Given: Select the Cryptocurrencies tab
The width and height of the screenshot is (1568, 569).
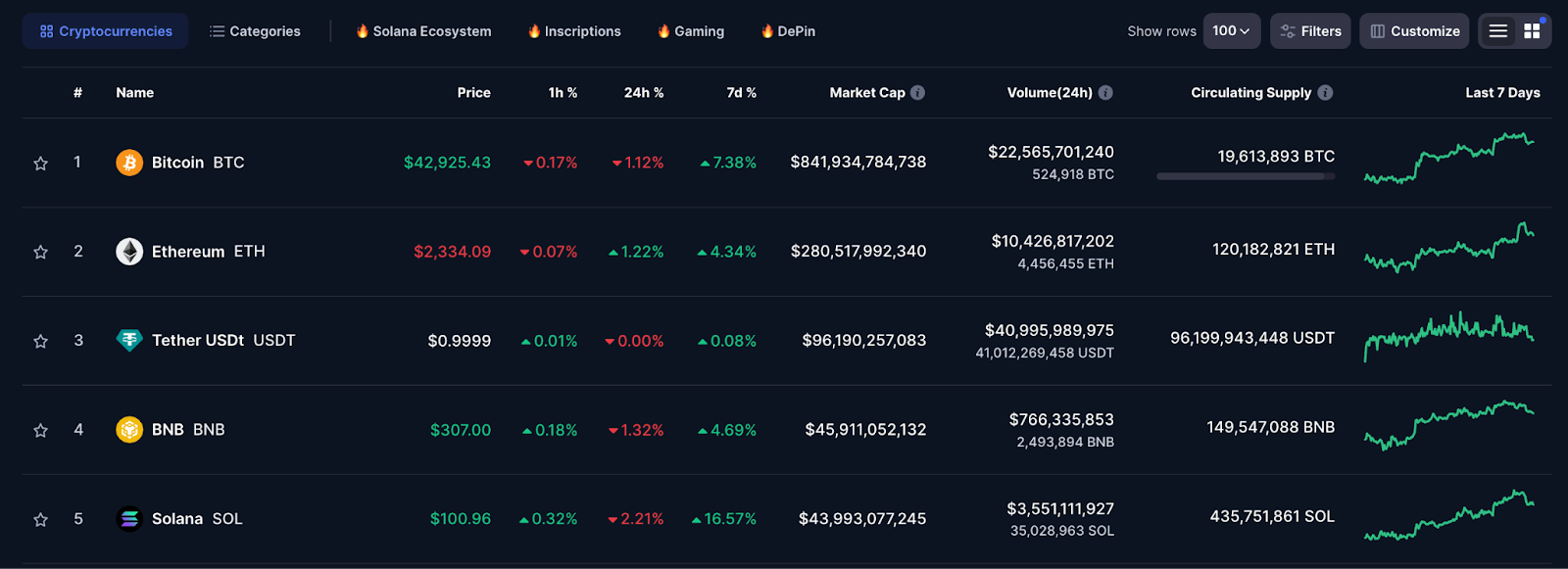Looking at the screenshot, I should pos(105,31).
